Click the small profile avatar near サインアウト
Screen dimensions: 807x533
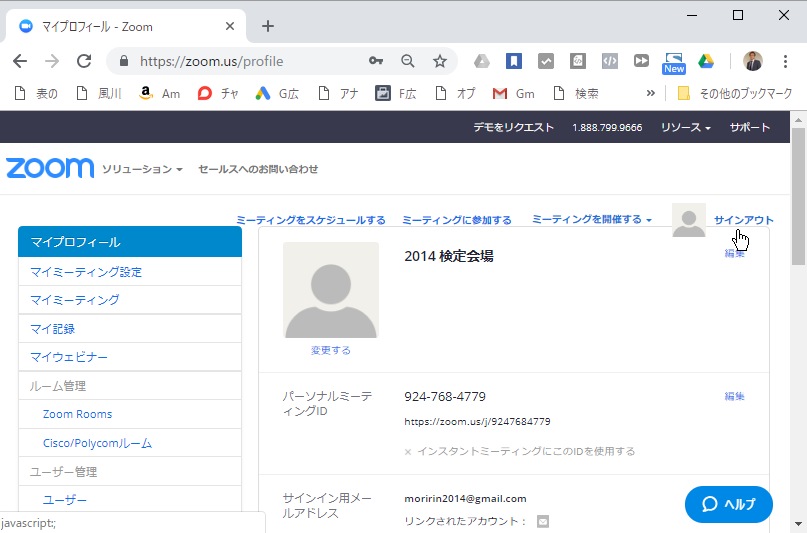(689, 220)
